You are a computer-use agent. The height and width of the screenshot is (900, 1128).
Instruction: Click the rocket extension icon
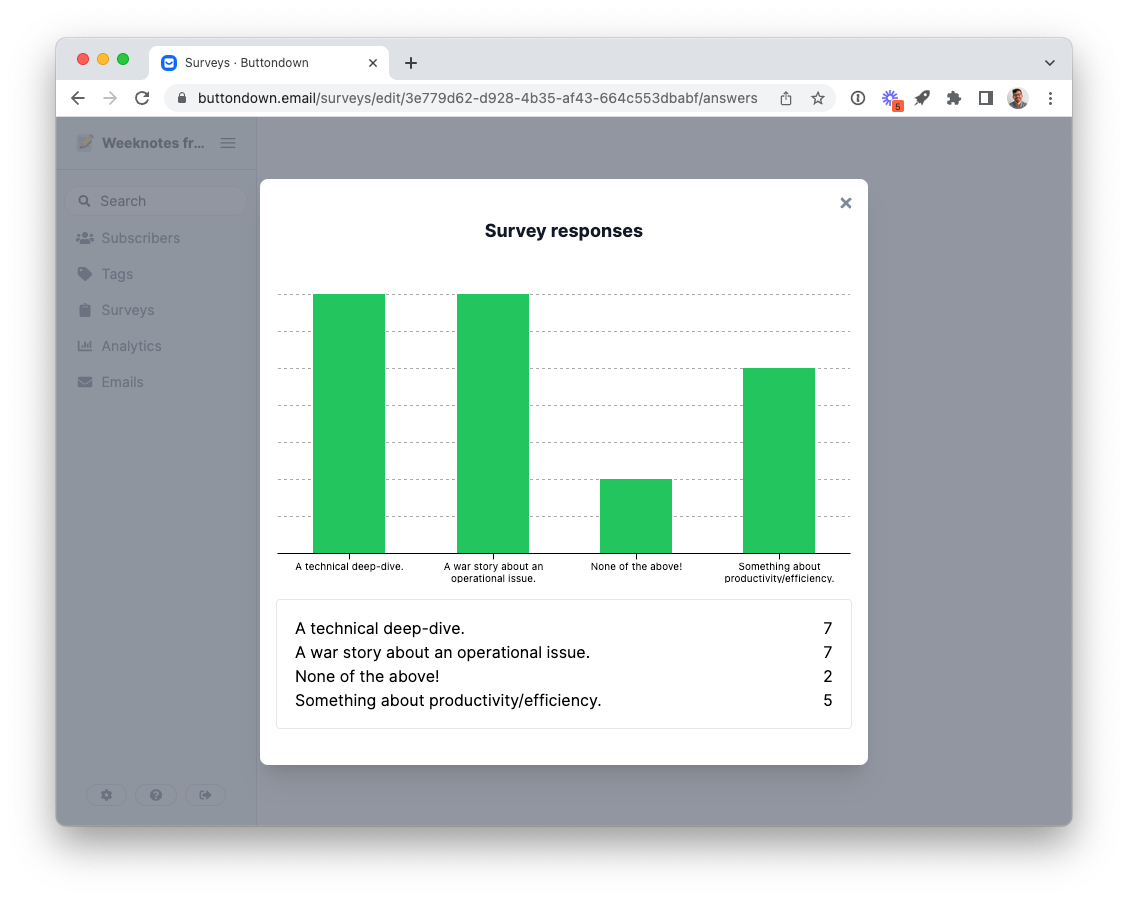tap(922, 98)
